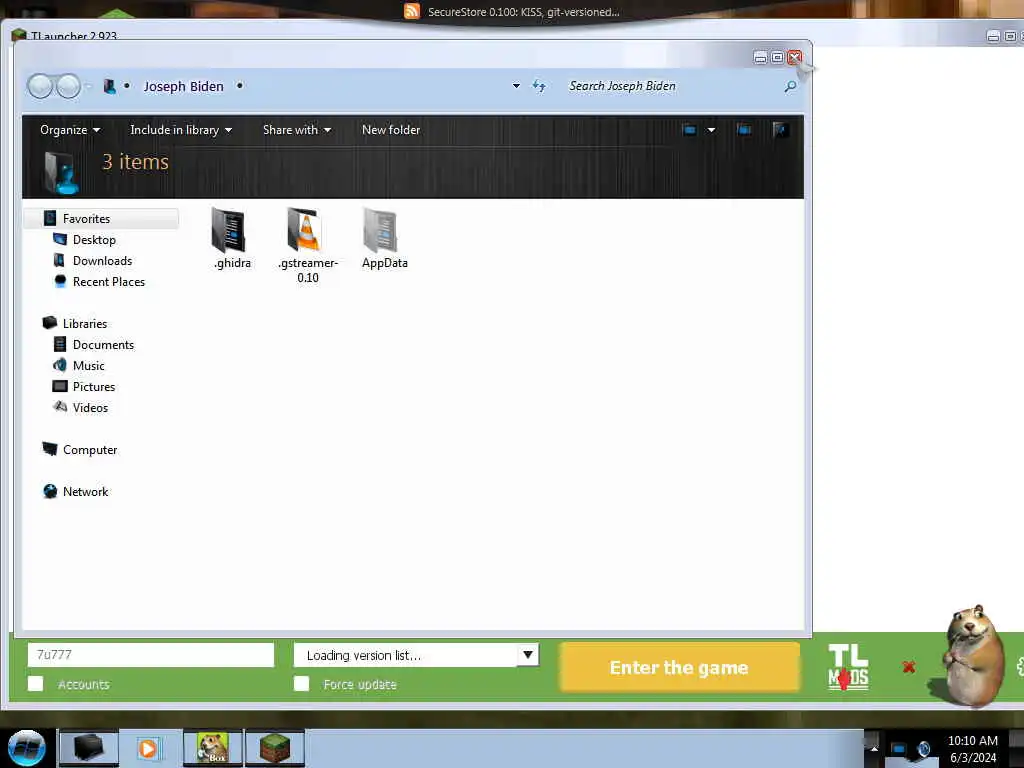1024x768 pixels.
Task: Click New folder in the toolbar
Action: click(391, 130)
